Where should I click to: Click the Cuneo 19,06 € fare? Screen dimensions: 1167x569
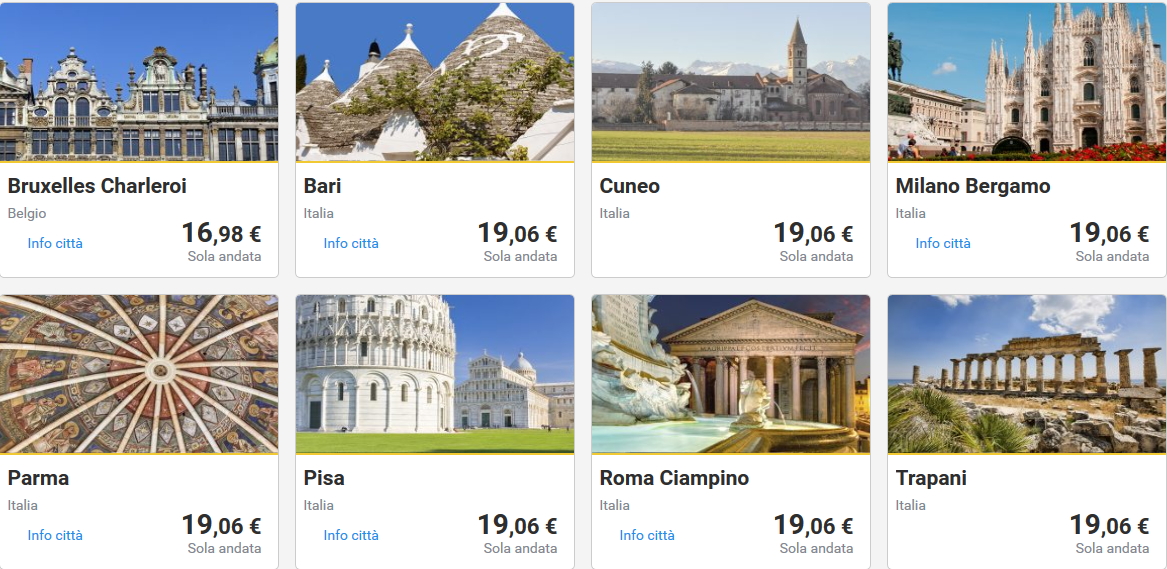[x=813, y=234]
